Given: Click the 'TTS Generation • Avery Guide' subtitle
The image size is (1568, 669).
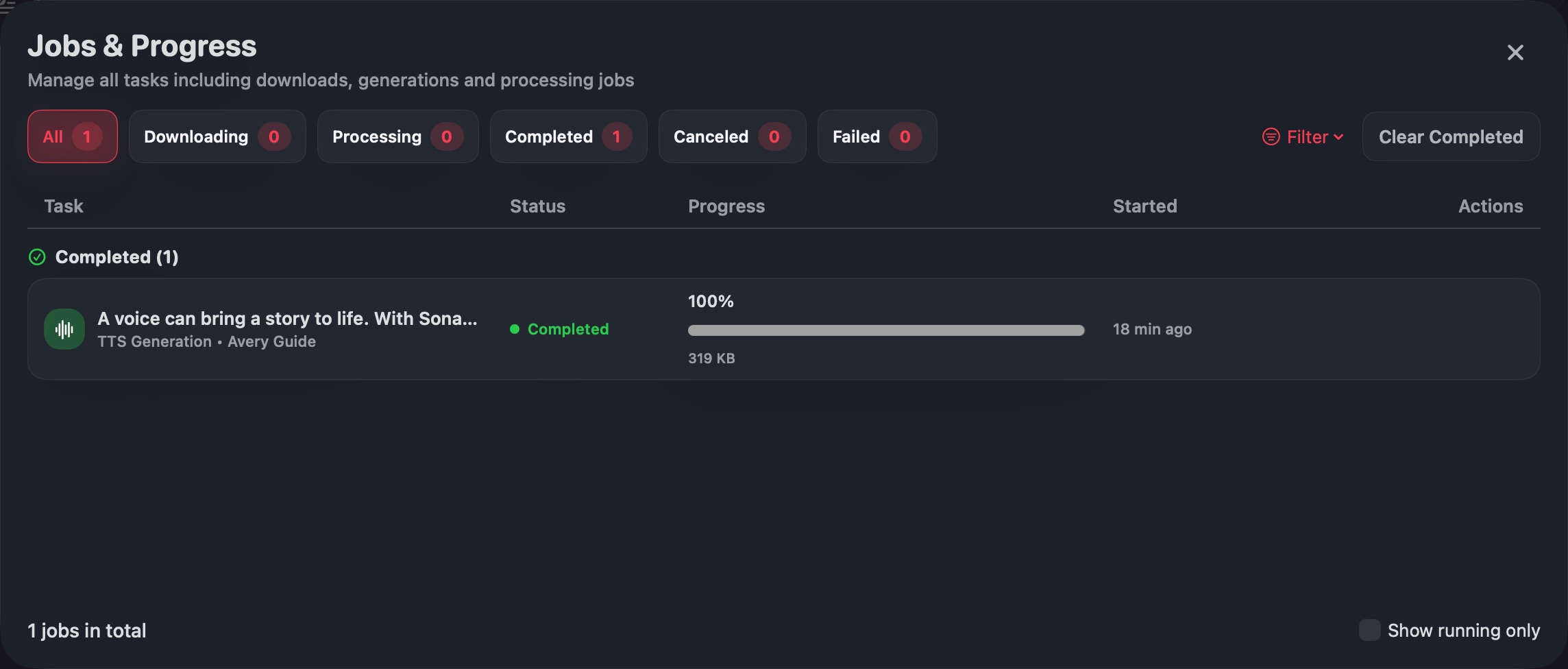Looking at the screenshot, I should pyautogui.click(x=206, y=341).
